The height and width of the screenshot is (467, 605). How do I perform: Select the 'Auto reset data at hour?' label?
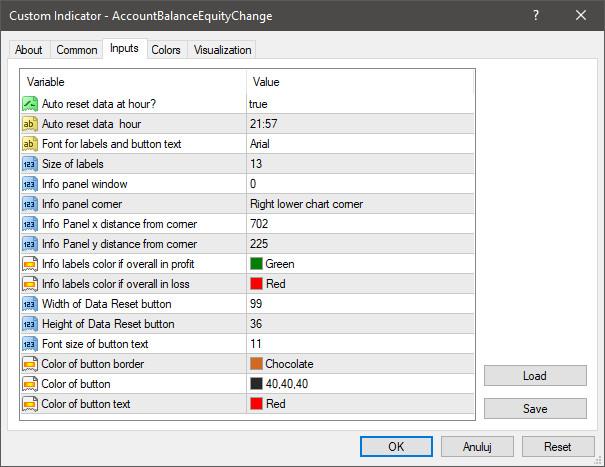point(99,104)
